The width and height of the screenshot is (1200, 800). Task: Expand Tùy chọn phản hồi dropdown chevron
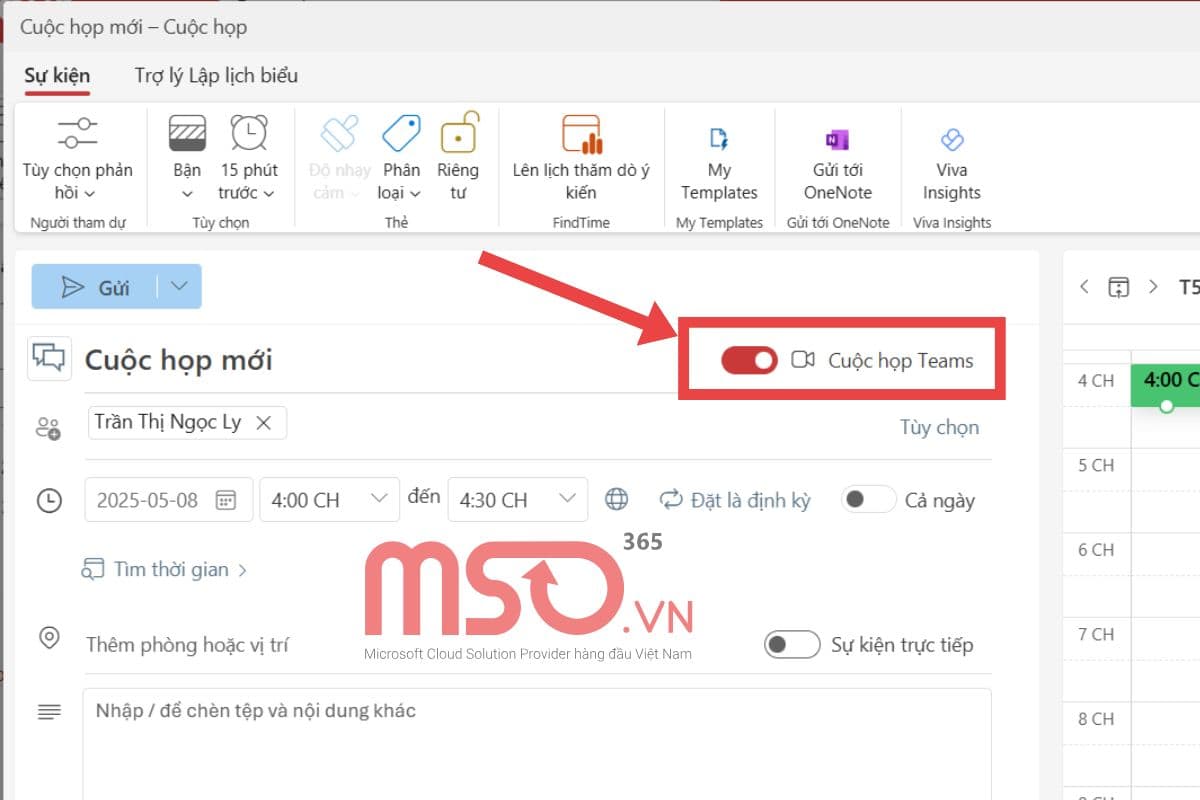tap(90, 194)
